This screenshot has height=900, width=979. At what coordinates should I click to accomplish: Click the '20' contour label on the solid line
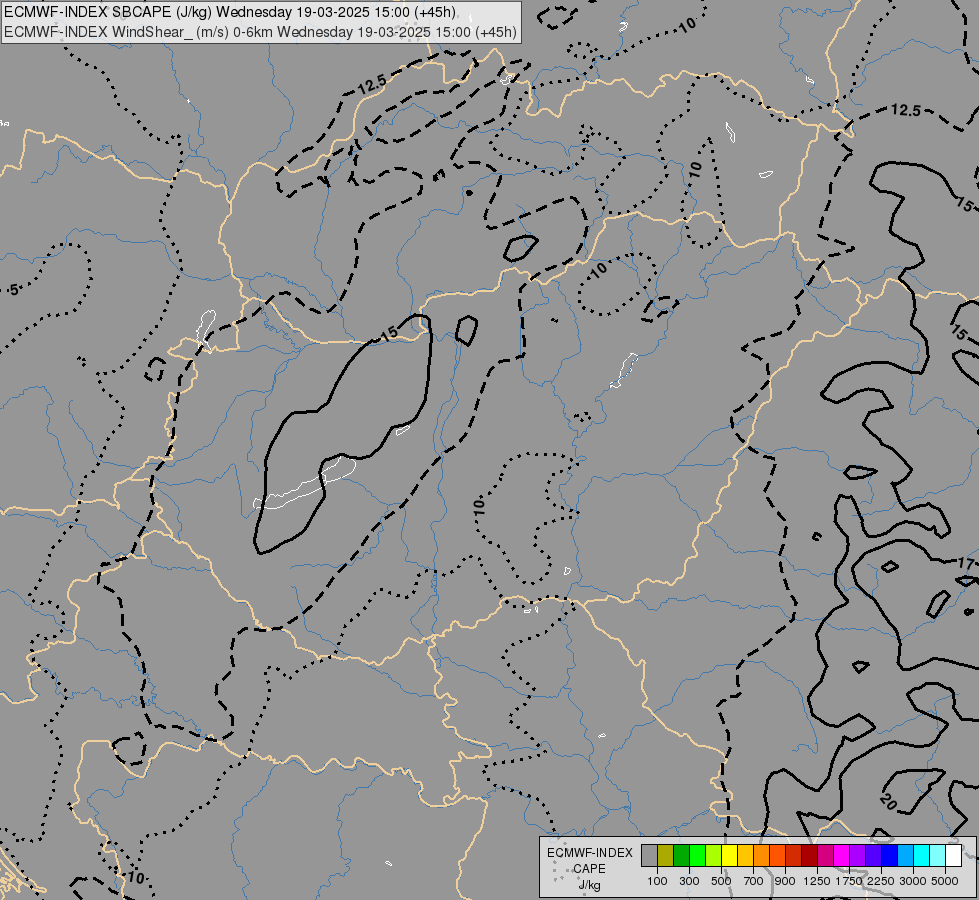click(x=888, y=801)
